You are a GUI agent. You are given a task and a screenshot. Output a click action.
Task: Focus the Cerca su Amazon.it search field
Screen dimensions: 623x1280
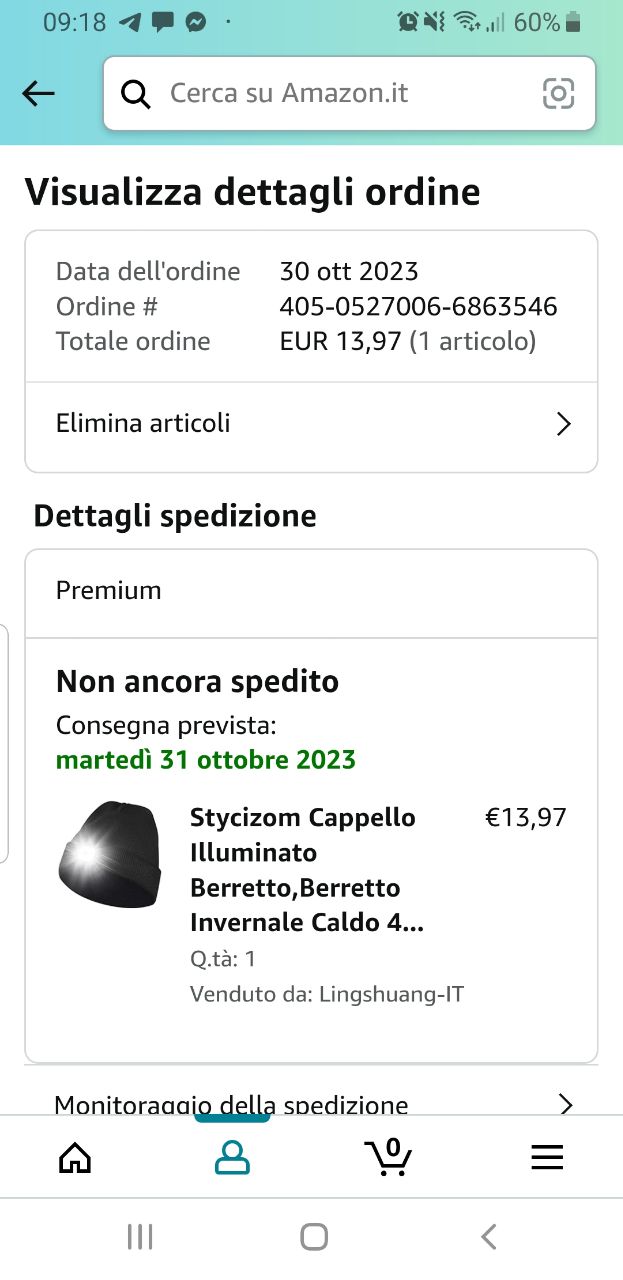click(x=340, y=94)
